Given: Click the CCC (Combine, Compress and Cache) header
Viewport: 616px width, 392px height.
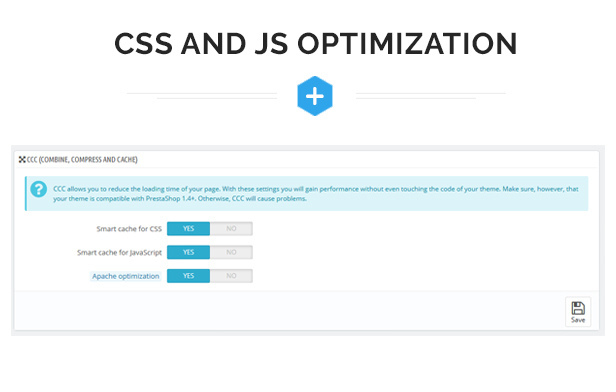Looking at the screenshot, I should (x=82, y=159).
